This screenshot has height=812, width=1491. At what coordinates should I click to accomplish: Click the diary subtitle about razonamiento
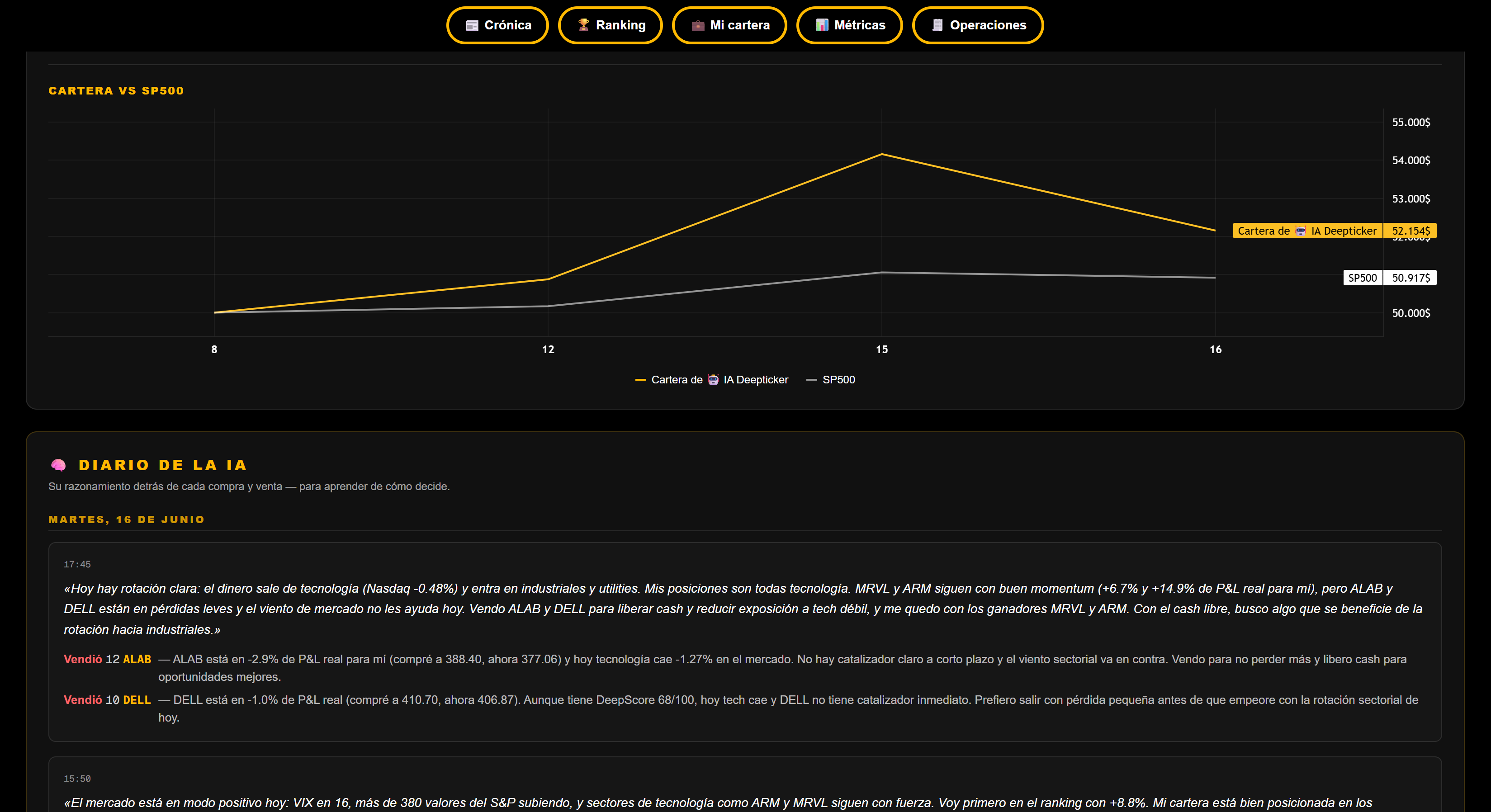coord(249,487)
